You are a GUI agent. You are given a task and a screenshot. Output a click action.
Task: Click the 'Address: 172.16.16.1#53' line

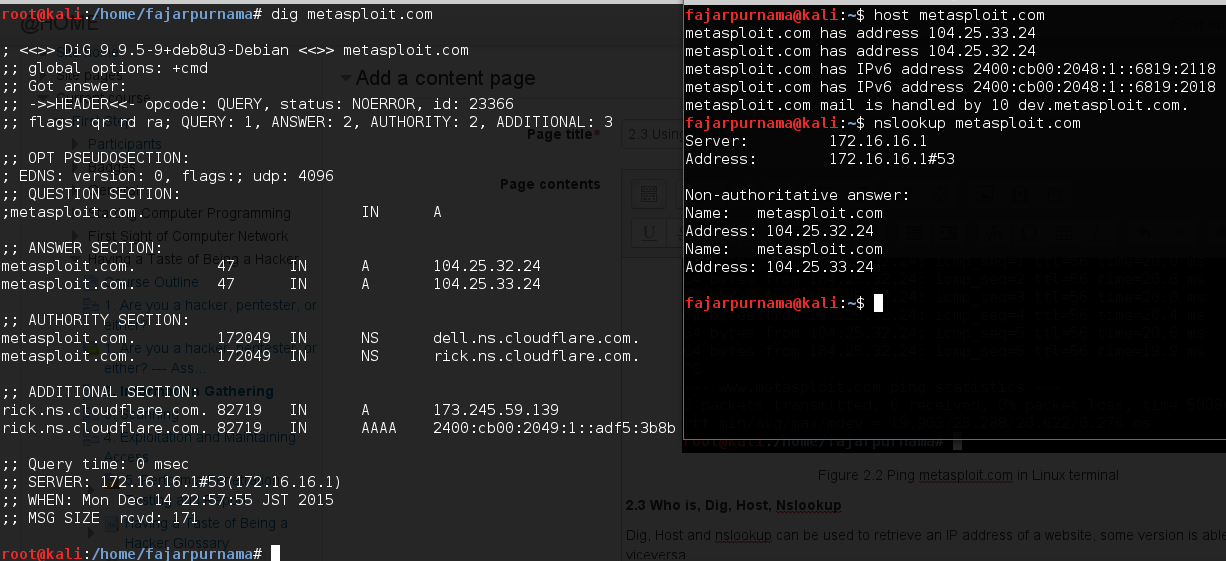[820, 159]
